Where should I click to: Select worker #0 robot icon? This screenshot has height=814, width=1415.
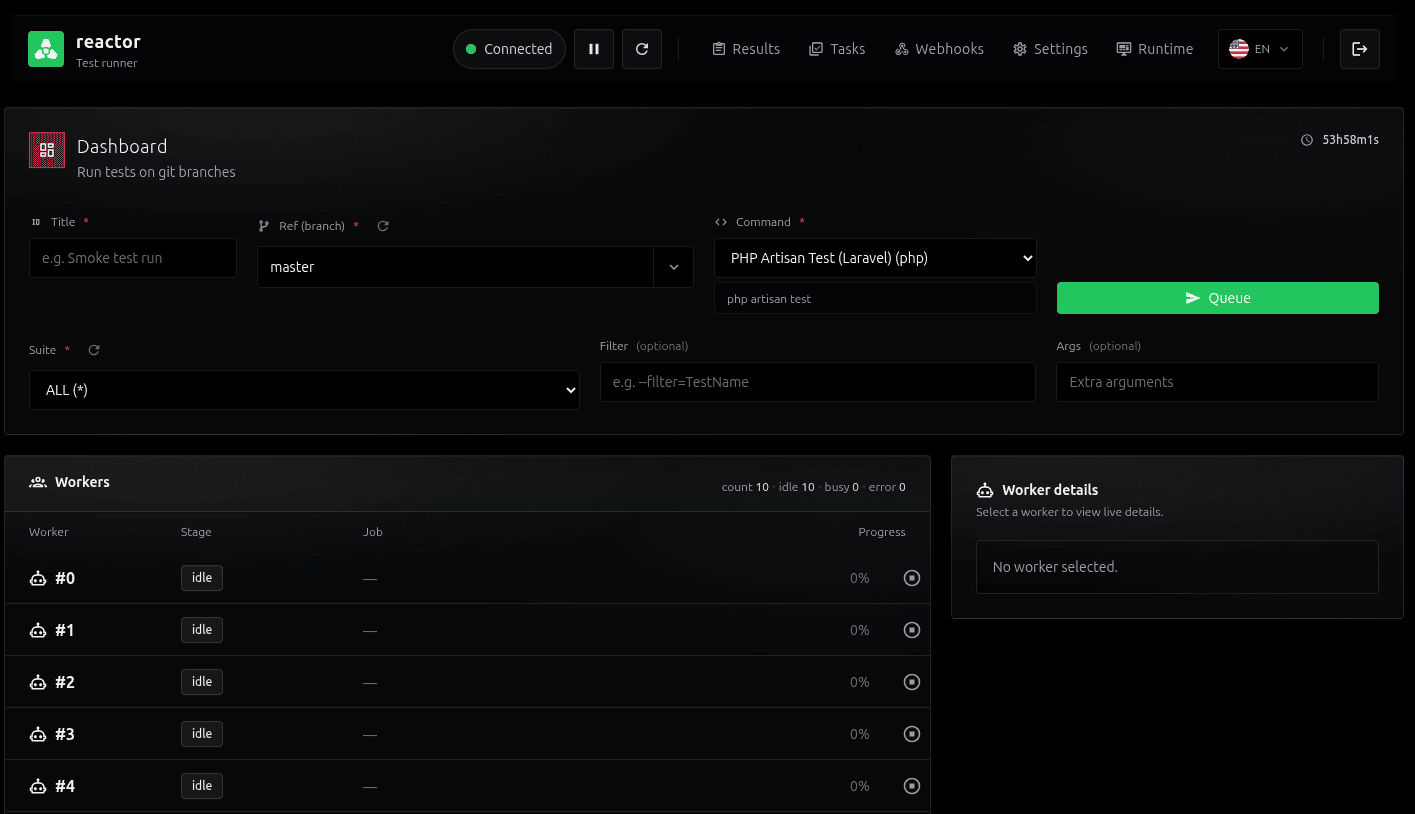point(38,578)
